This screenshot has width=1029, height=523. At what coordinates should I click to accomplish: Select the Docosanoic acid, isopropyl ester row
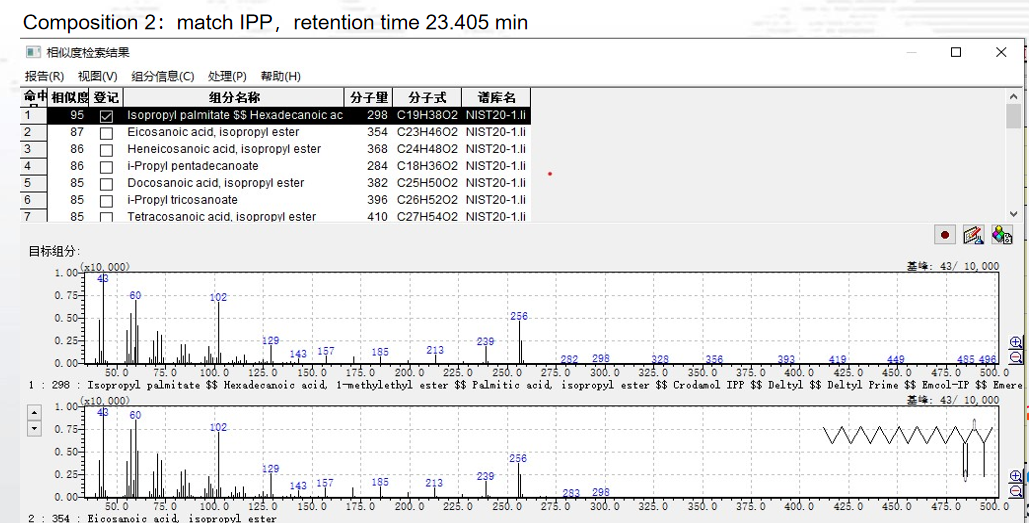click(276, 183)
